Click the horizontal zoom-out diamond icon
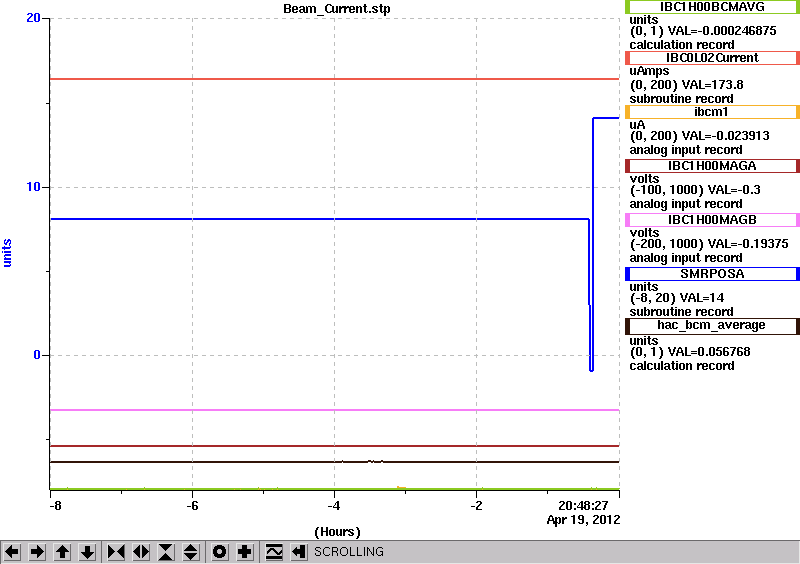800x564 pixels. [141, 552]
